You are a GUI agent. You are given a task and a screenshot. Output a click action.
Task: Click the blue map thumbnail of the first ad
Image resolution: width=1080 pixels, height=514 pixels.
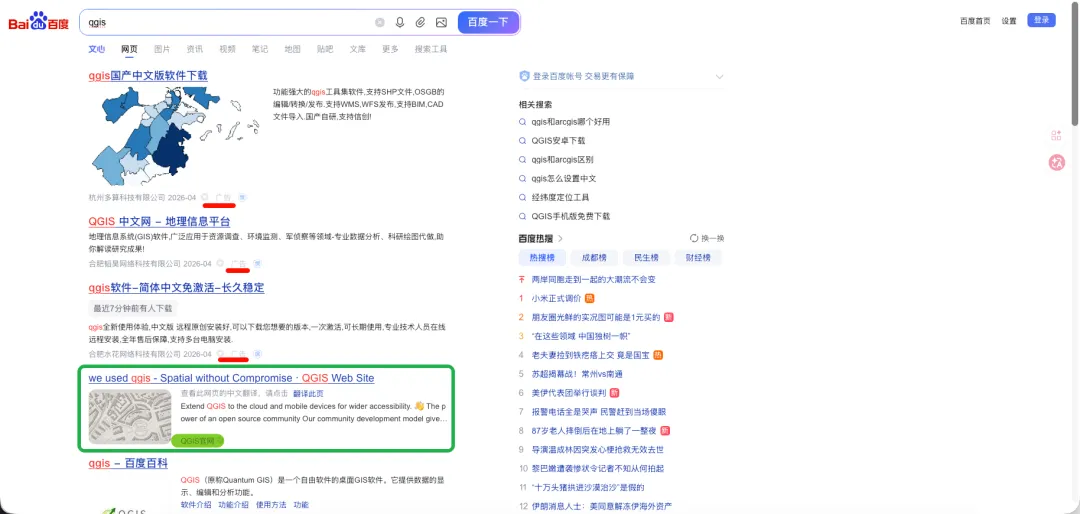coord(176,136)
